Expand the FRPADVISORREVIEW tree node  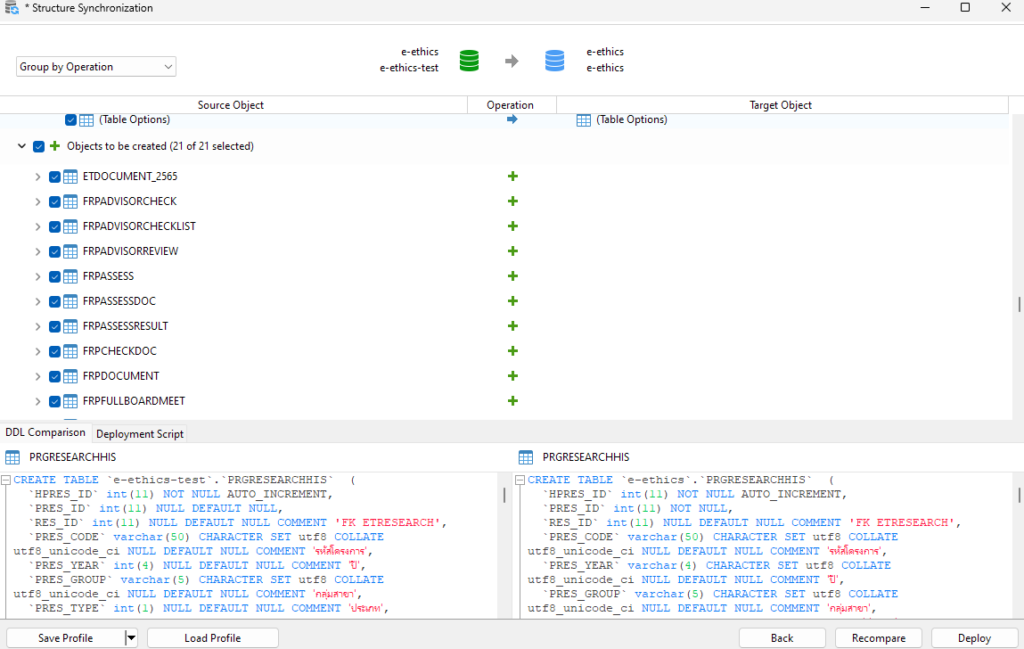click(38, 251)
